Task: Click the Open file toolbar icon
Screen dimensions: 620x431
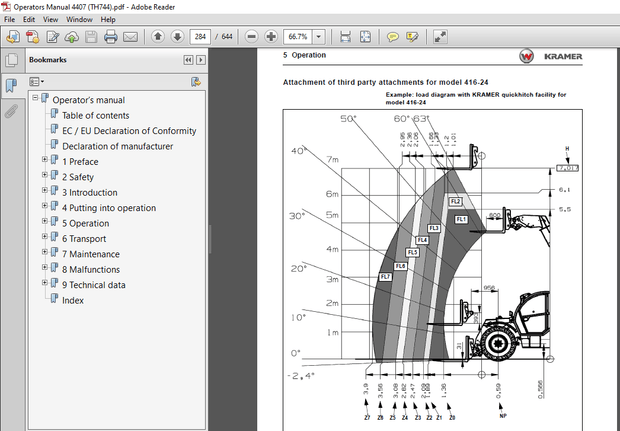Action: coord(13,37)
